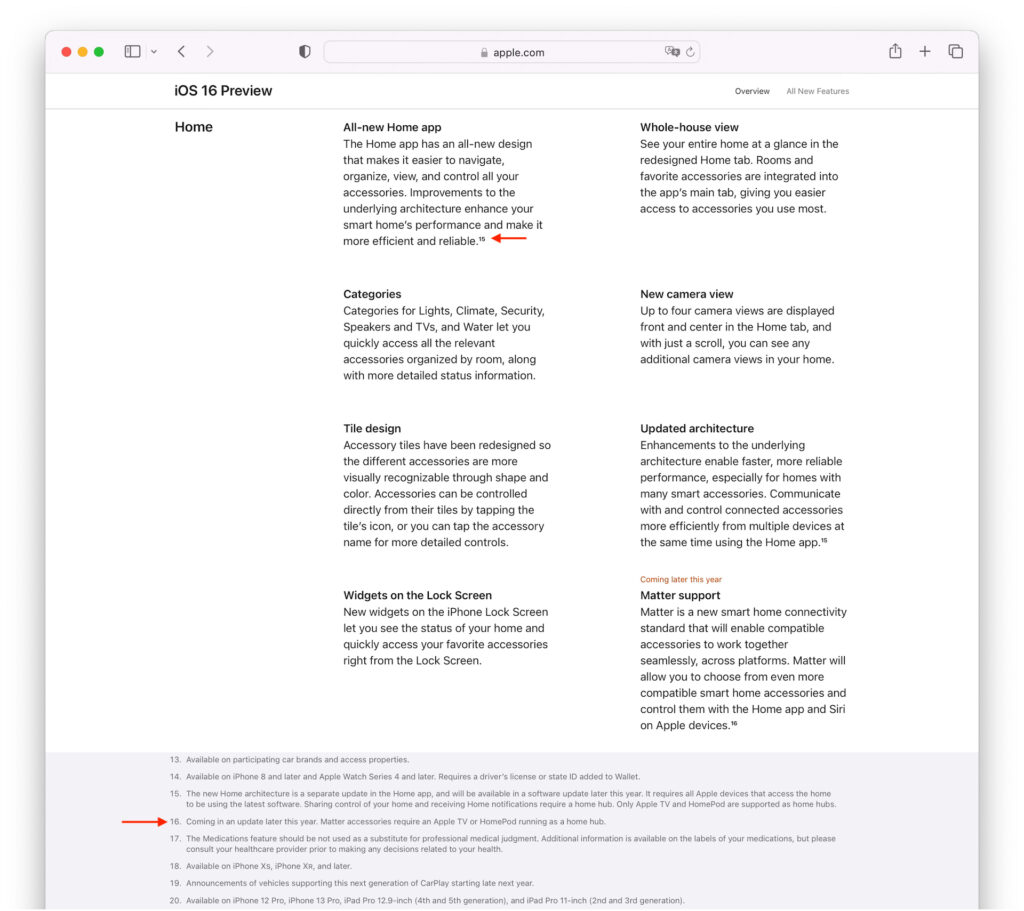This screenshot has width=1024, height=911.
Task: Toggle the Safari sidebar
Action: coord(133,51)
